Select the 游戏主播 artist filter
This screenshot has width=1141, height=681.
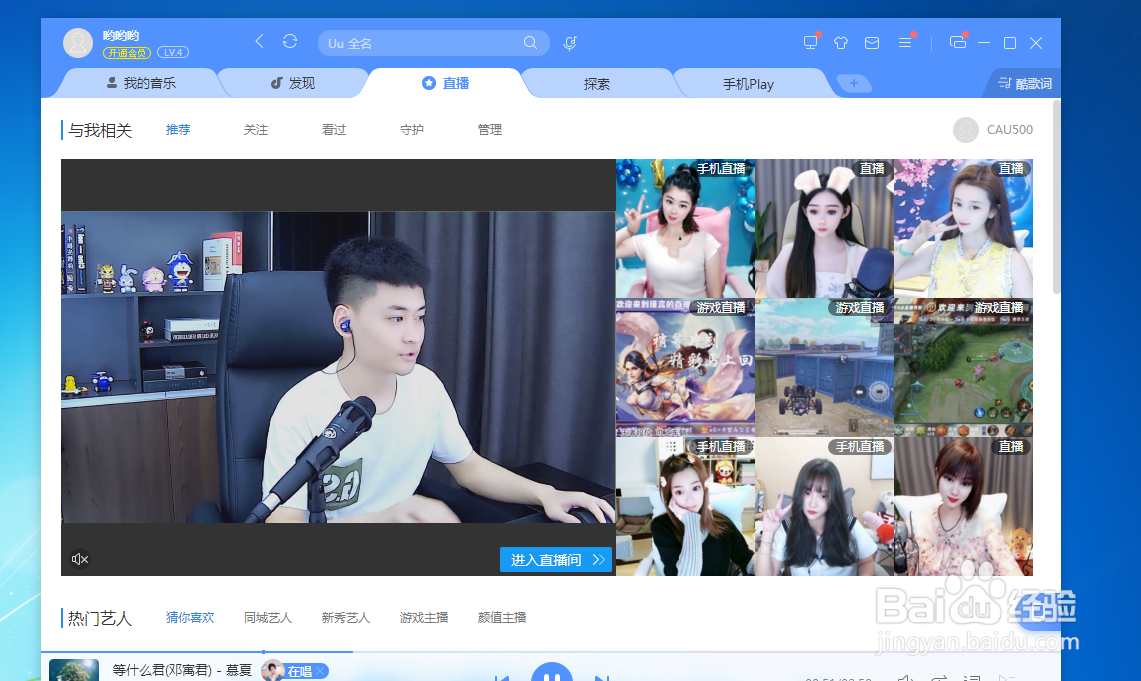(424, 617)
